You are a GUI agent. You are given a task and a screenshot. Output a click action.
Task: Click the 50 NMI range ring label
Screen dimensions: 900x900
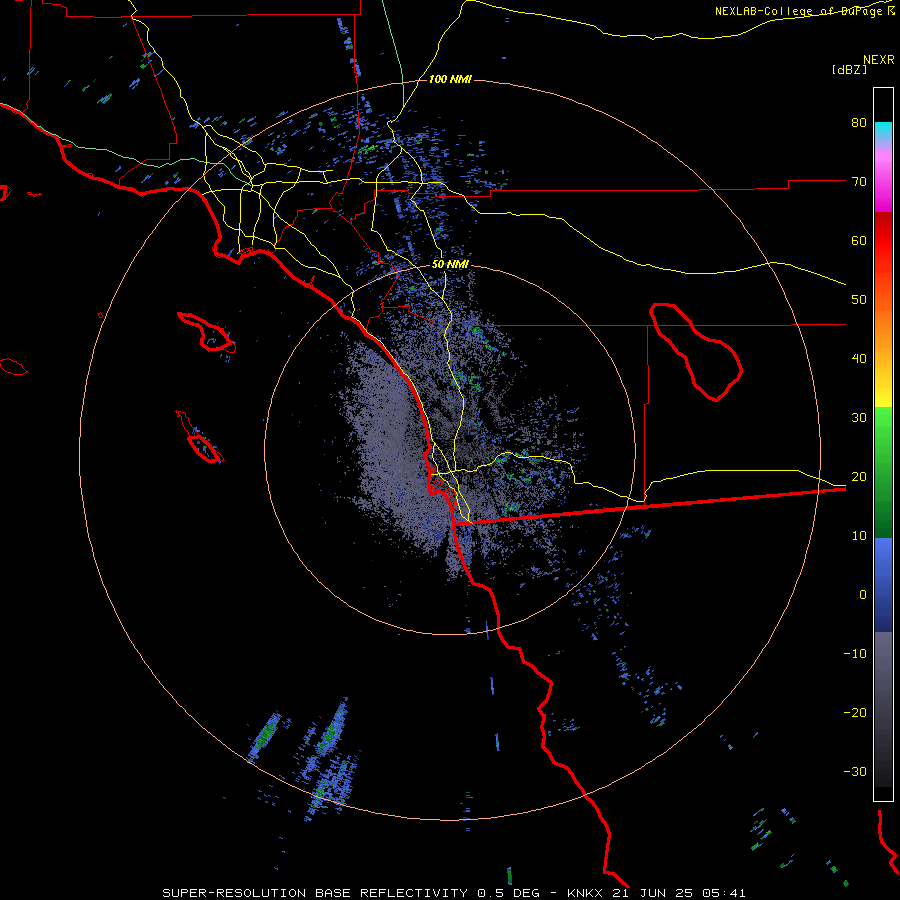point(451,264)
